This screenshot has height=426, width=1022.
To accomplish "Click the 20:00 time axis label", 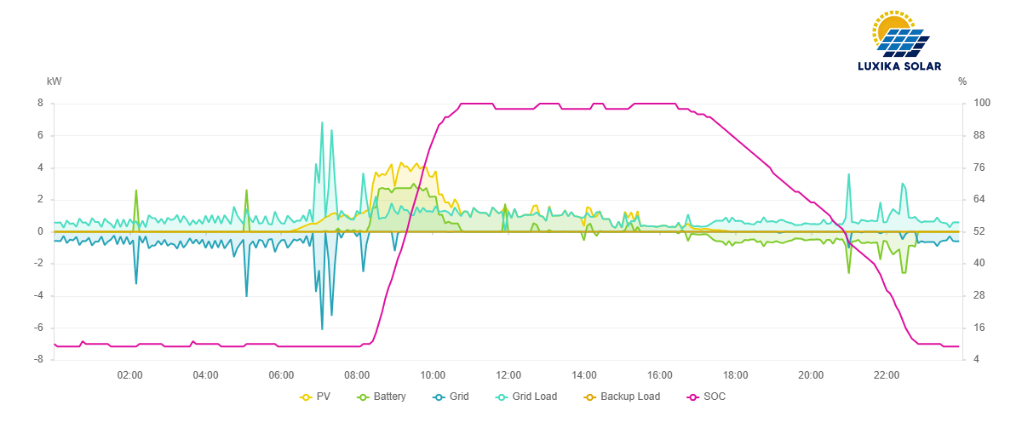I will [811, 375].
